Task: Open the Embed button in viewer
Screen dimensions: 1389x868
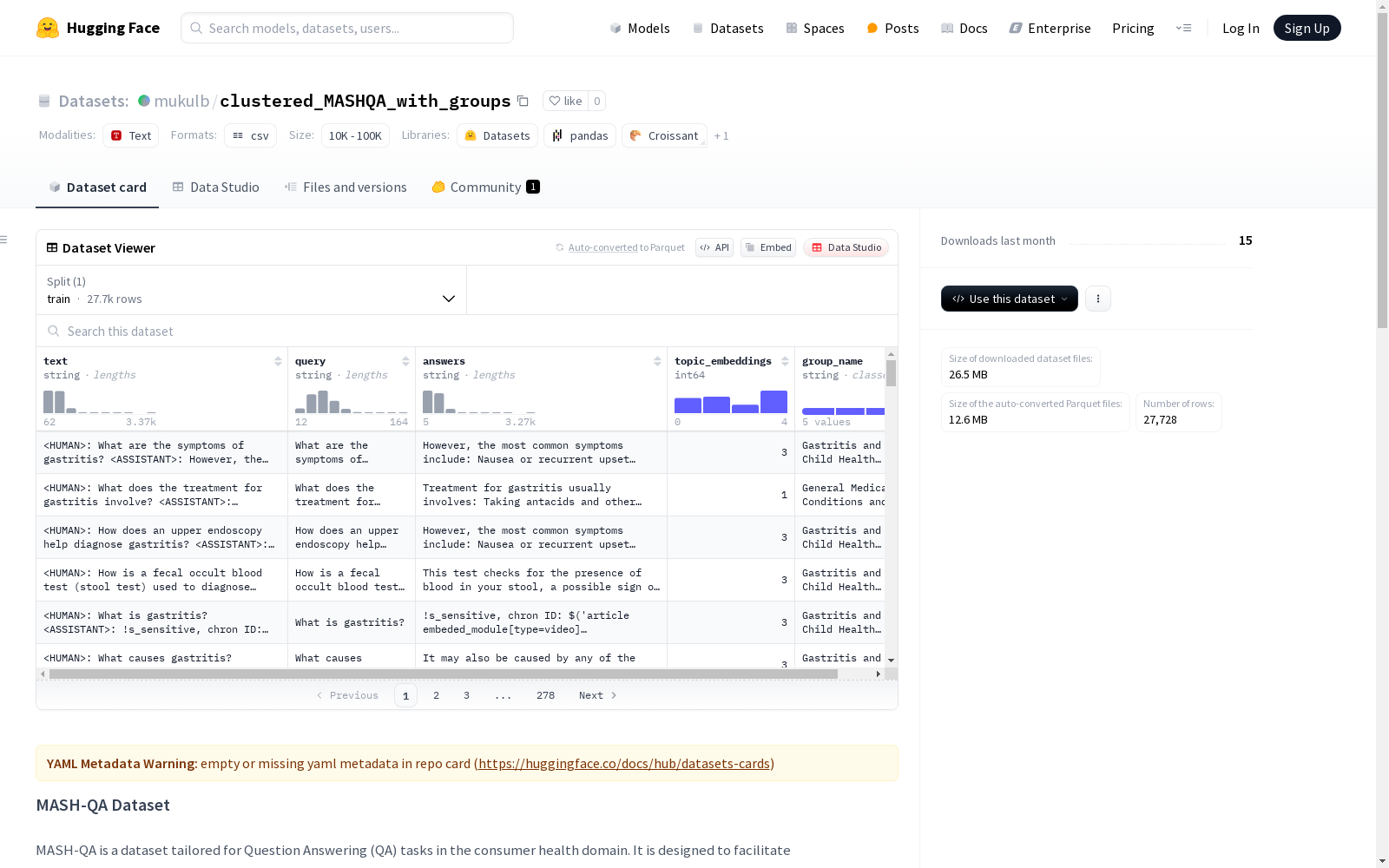Action: (768, 247)
